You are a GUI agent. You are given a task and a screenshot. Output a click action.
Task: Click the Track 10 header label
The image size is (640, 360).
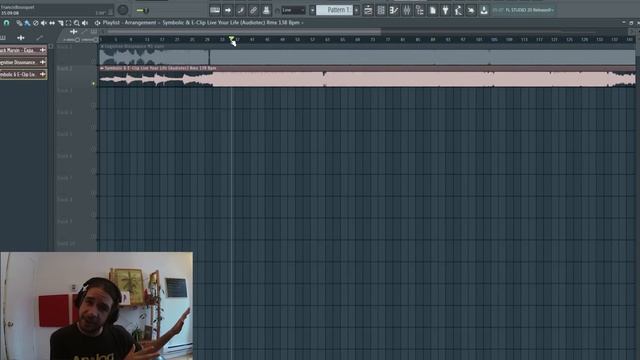(x=66, y=243)
